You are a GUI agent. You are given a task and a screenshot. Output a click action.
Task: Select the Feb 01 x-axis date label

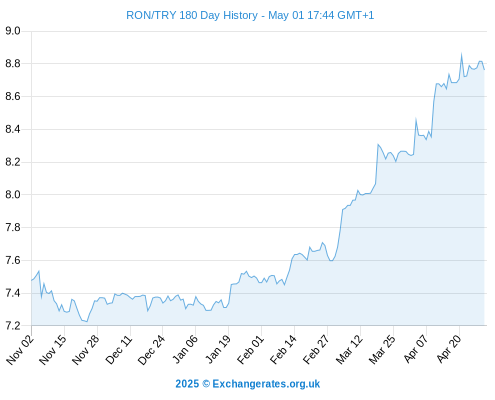point(250,350)
